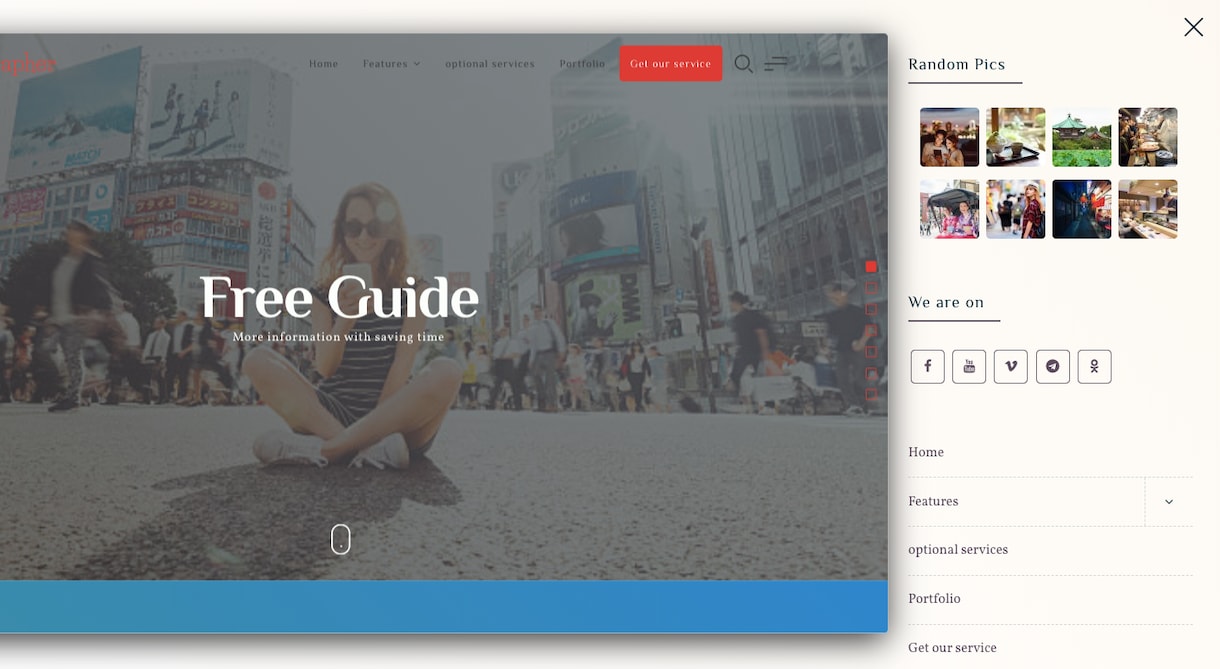Open the couple at night skyline thumbnail
This screenshot has height=669, width=1220.
950,137
